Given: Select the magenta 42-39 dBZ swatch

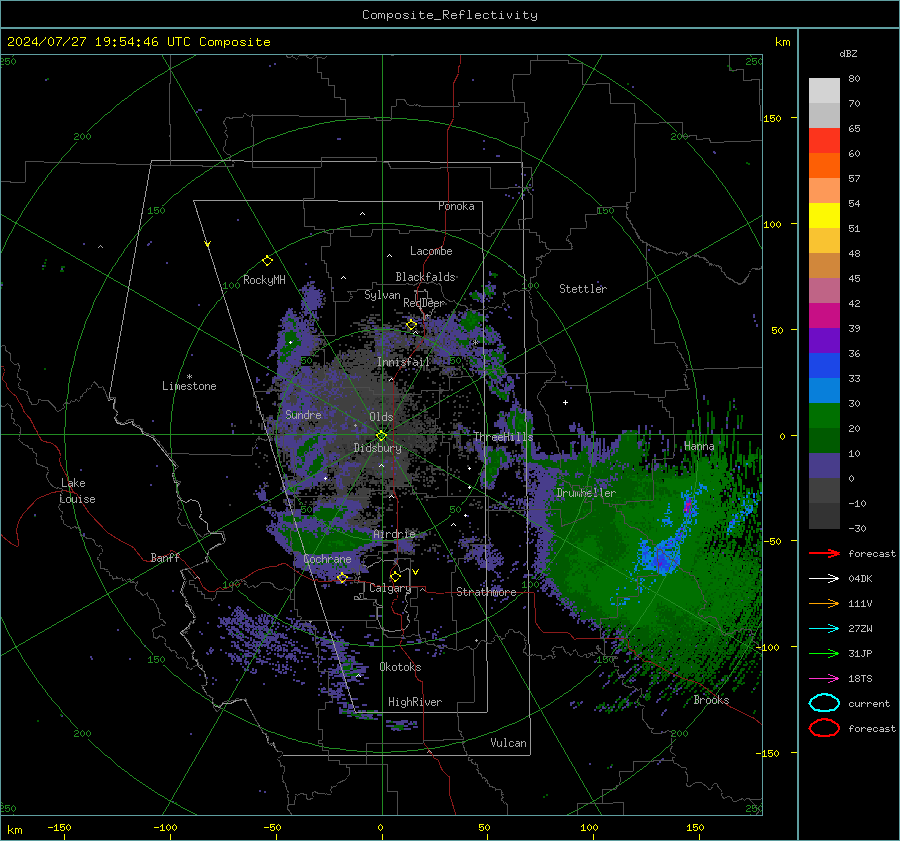Looking at the screenshot, I should click(x=824, y=315).
